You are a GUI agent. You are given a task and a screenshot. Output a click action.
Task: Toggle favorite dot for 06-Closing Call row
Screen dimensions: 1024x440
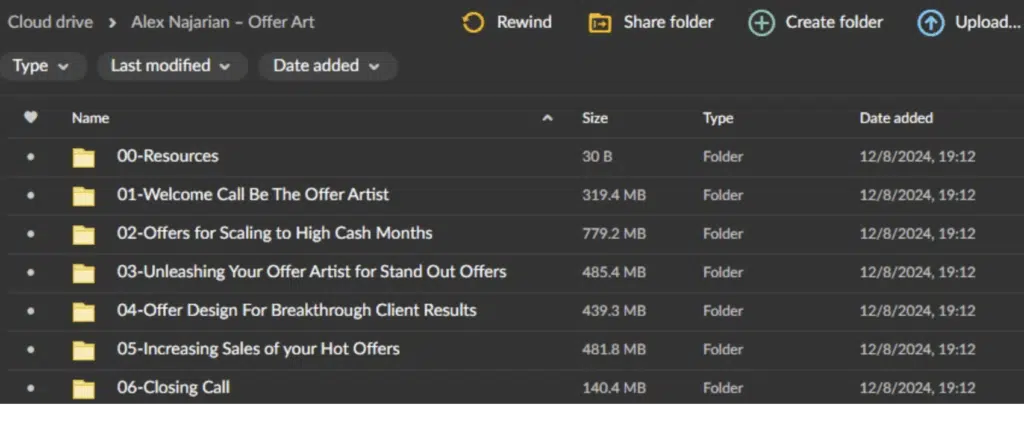coord(31,388)
